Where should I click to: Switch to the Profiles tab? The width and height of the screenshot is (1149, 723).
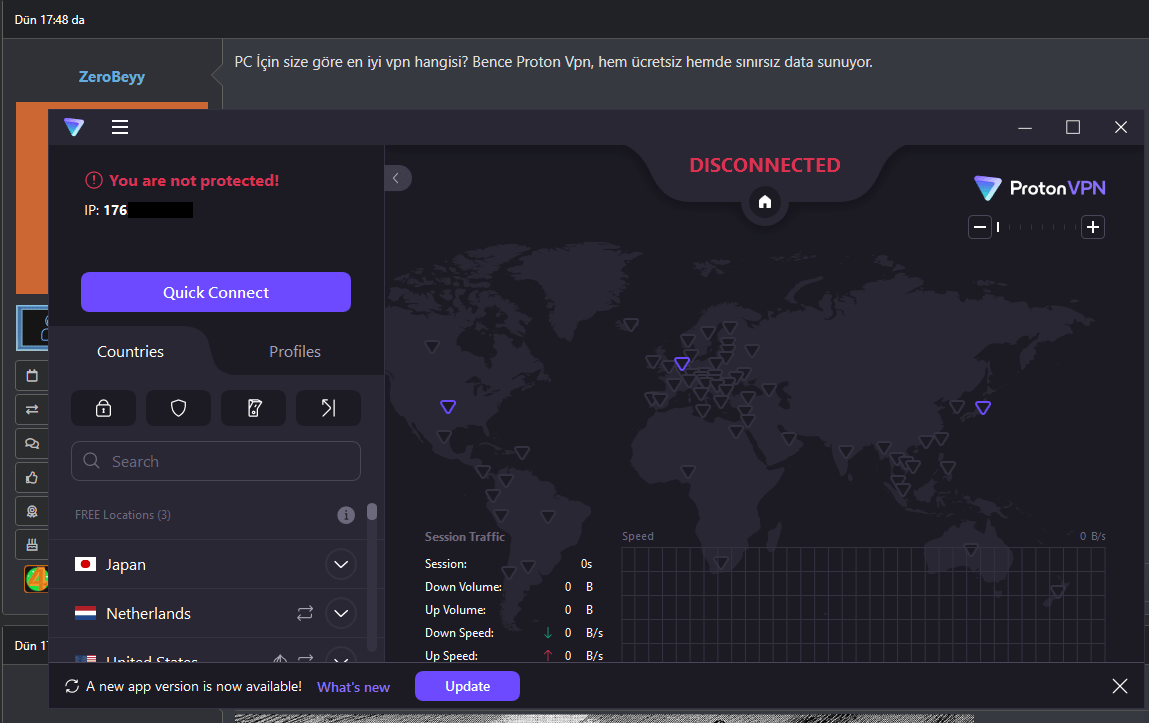295,352
